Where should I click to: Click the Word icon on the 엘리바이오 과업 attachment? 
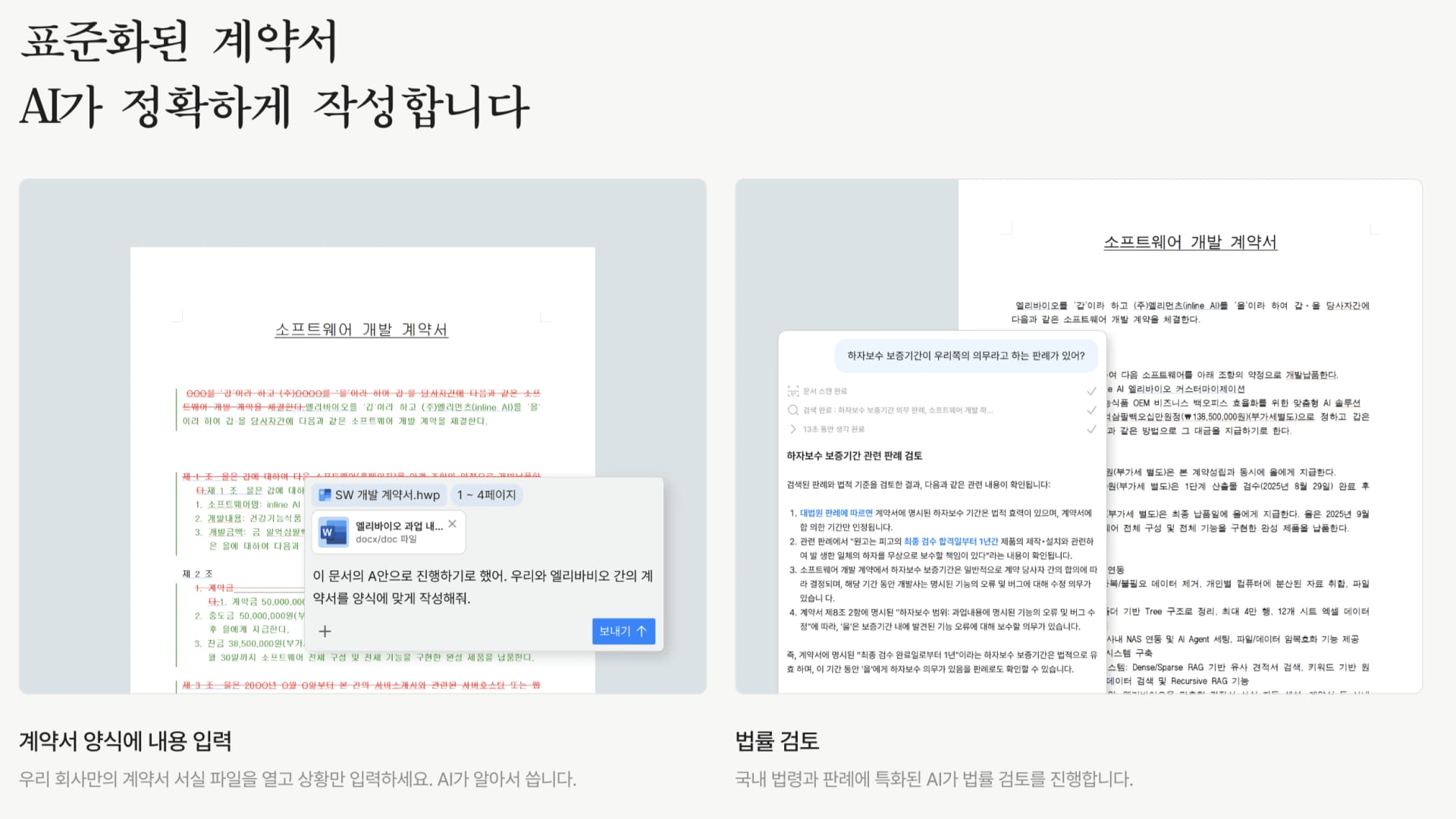pos(334,532)
